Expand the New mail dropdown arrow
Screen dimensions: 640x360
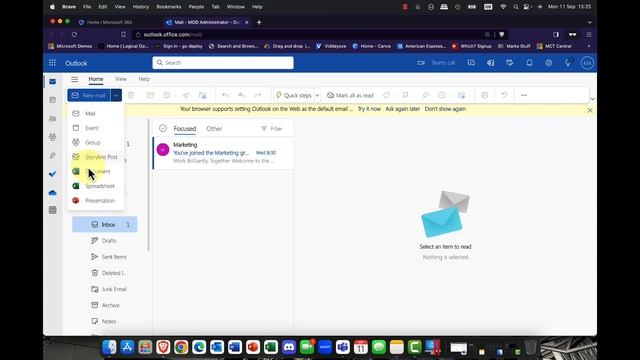click(116, 96)
